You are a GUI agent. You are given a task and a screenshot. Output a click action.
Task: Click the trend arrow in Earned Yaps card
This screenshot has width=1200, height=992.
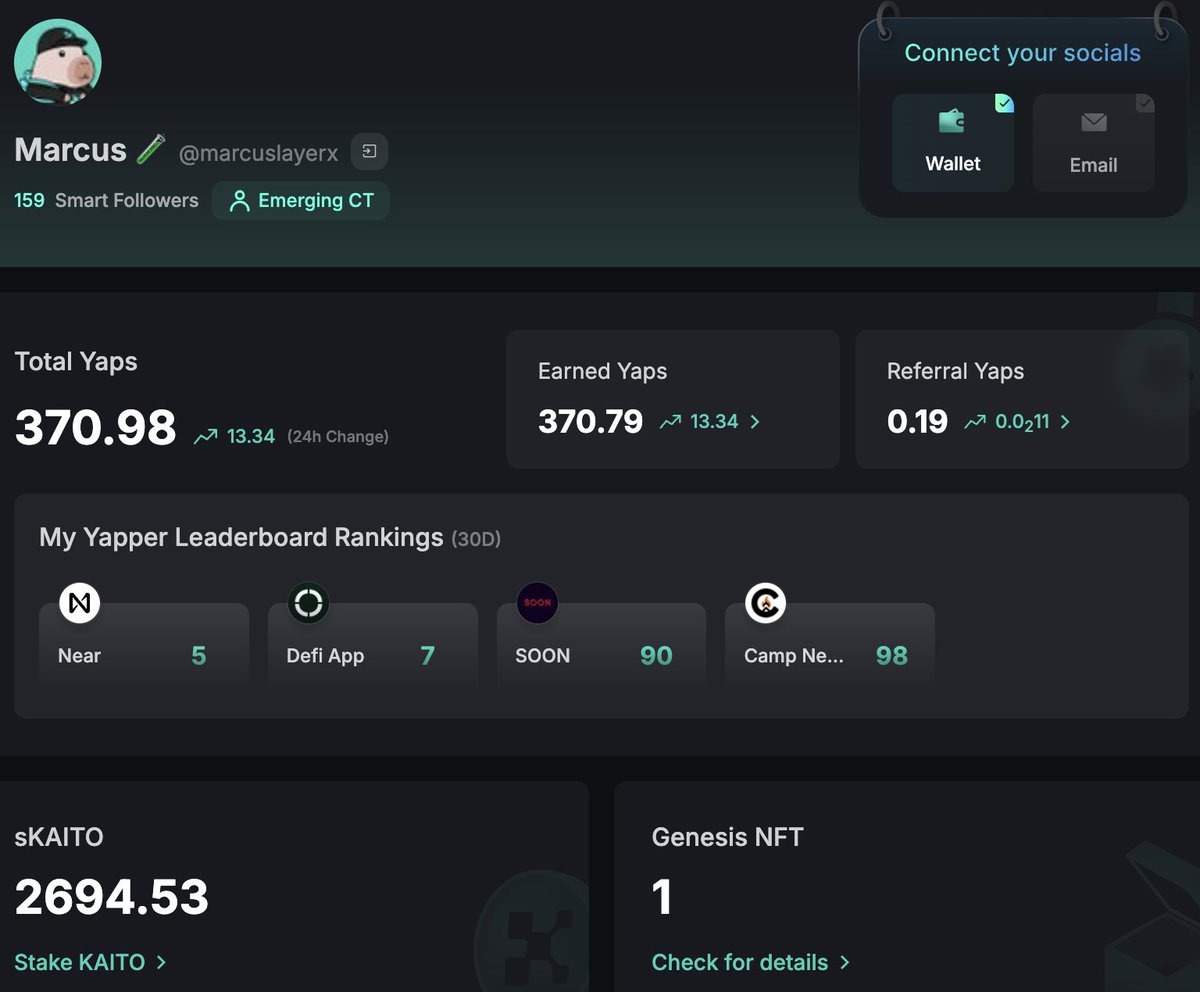tap(671, 422)
